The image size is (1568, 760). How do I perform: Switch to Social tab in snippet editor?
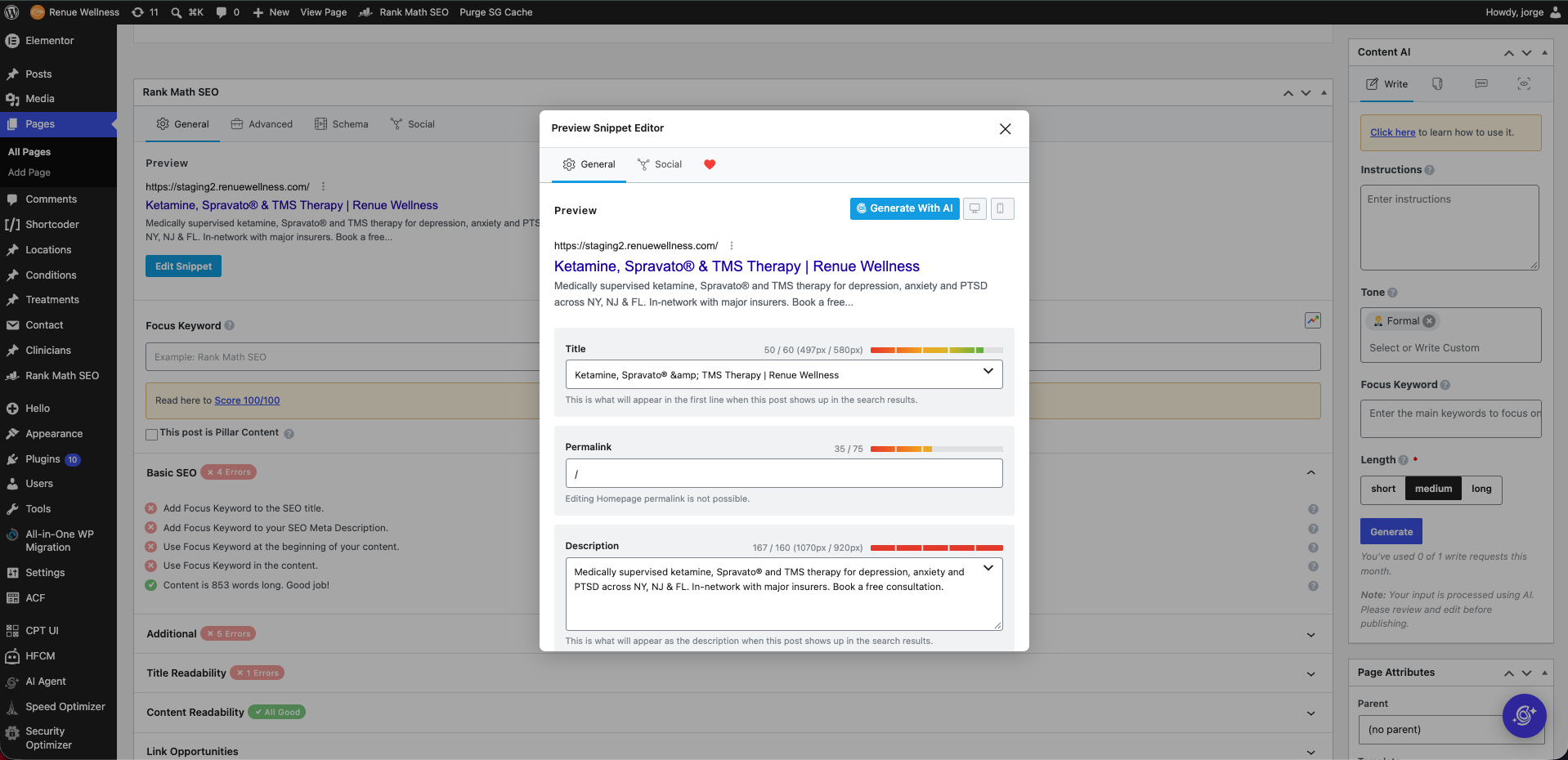coord(659,164)
